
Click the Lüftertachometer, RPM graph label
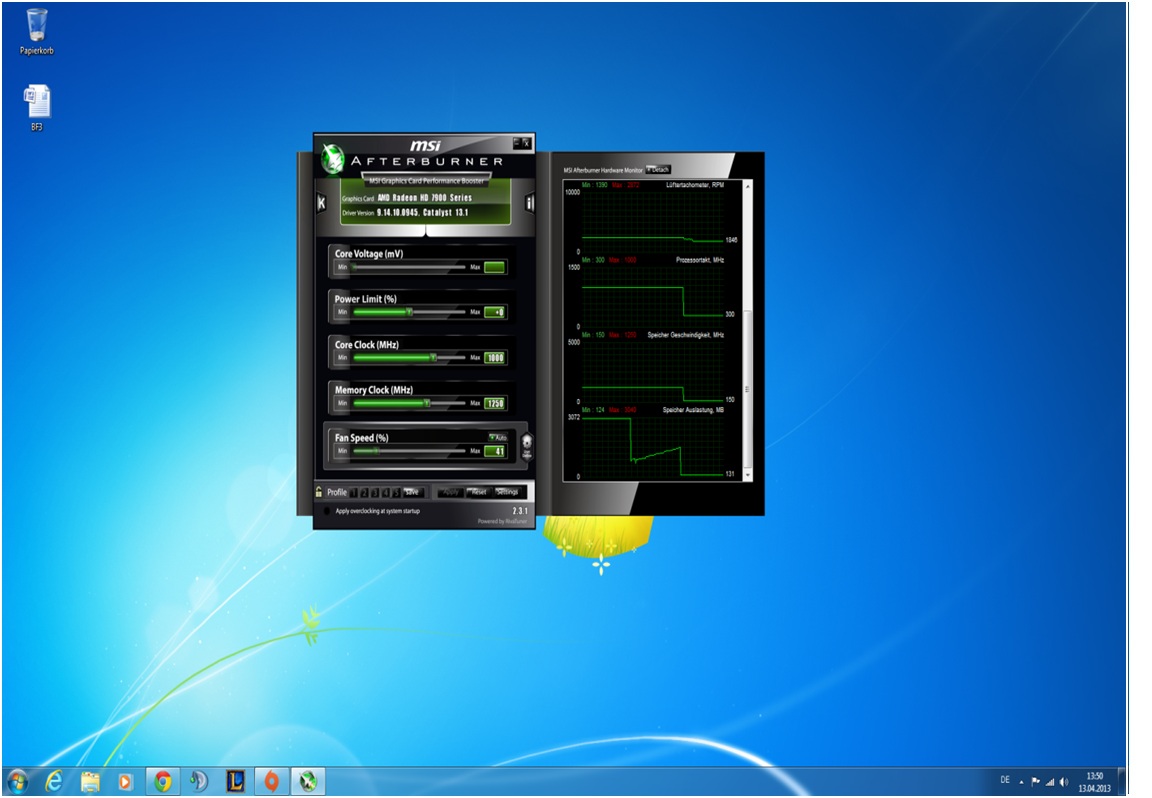click(695, 185)
